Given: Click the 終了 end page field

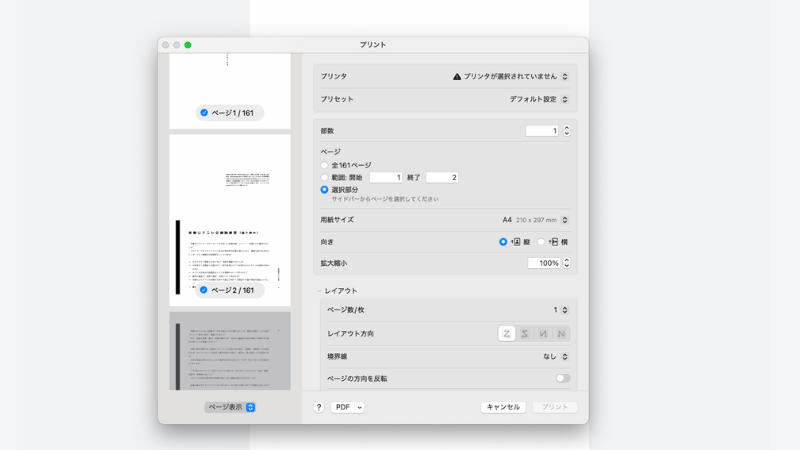Looking at the screenshot, I should pyautogui.click(x=442, y=177).
